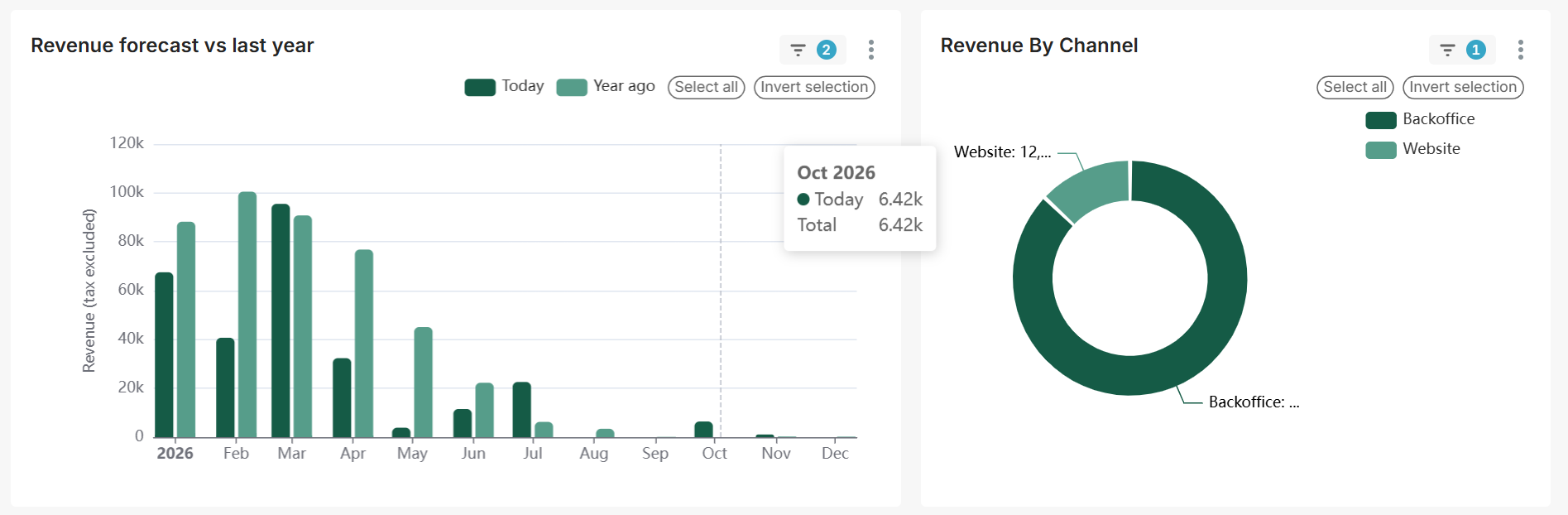Image resolution: width=1568 pixels, height=515 pixels.
Task: Click the February Year ago bar
Action: pyautogui.click(x=247, y=315)
